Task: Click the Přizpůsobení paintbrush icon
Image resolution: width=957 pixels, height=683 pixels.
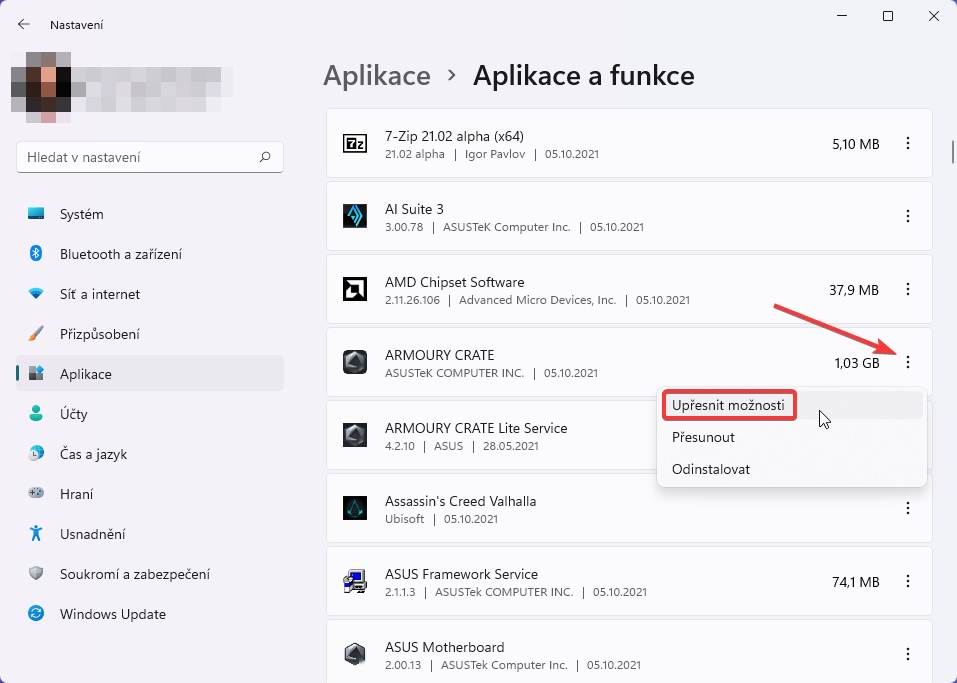Action: tap(36, 333)
